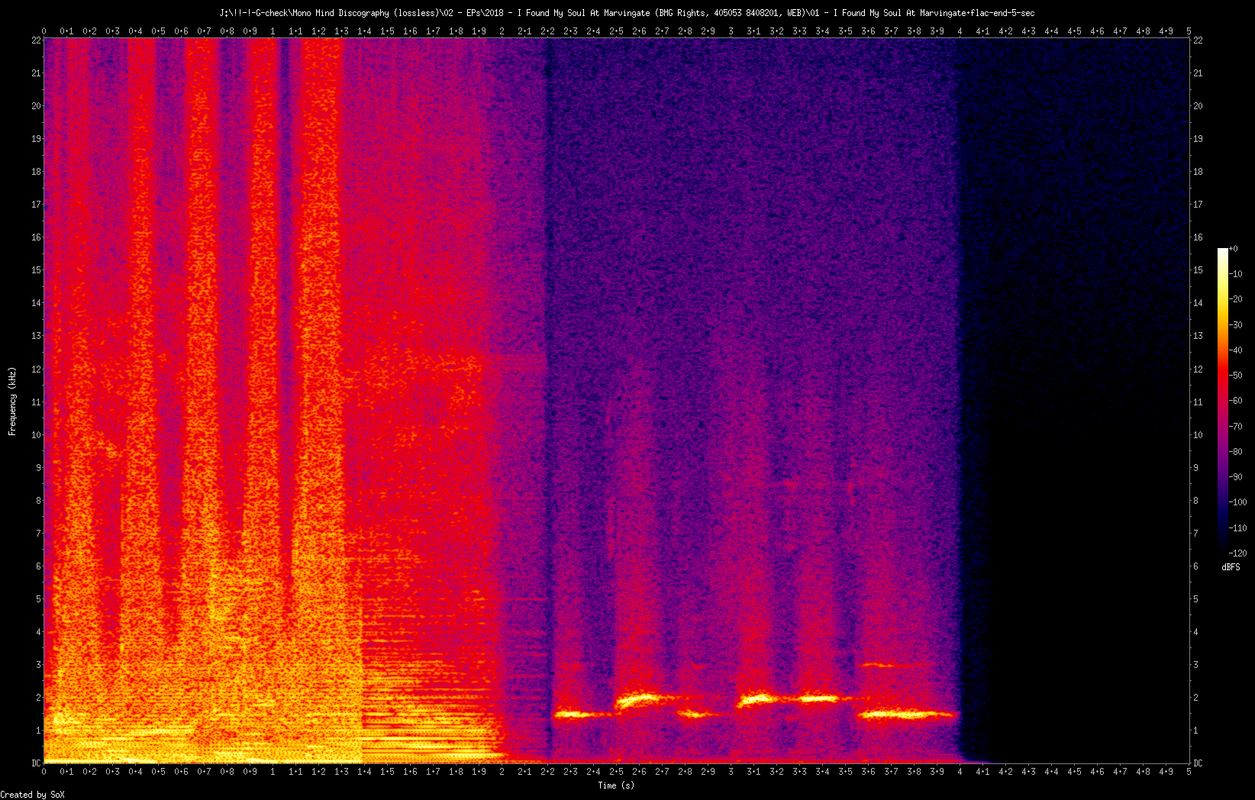
Task: Click the "-40" color scale label
Action: (1236, 350)
